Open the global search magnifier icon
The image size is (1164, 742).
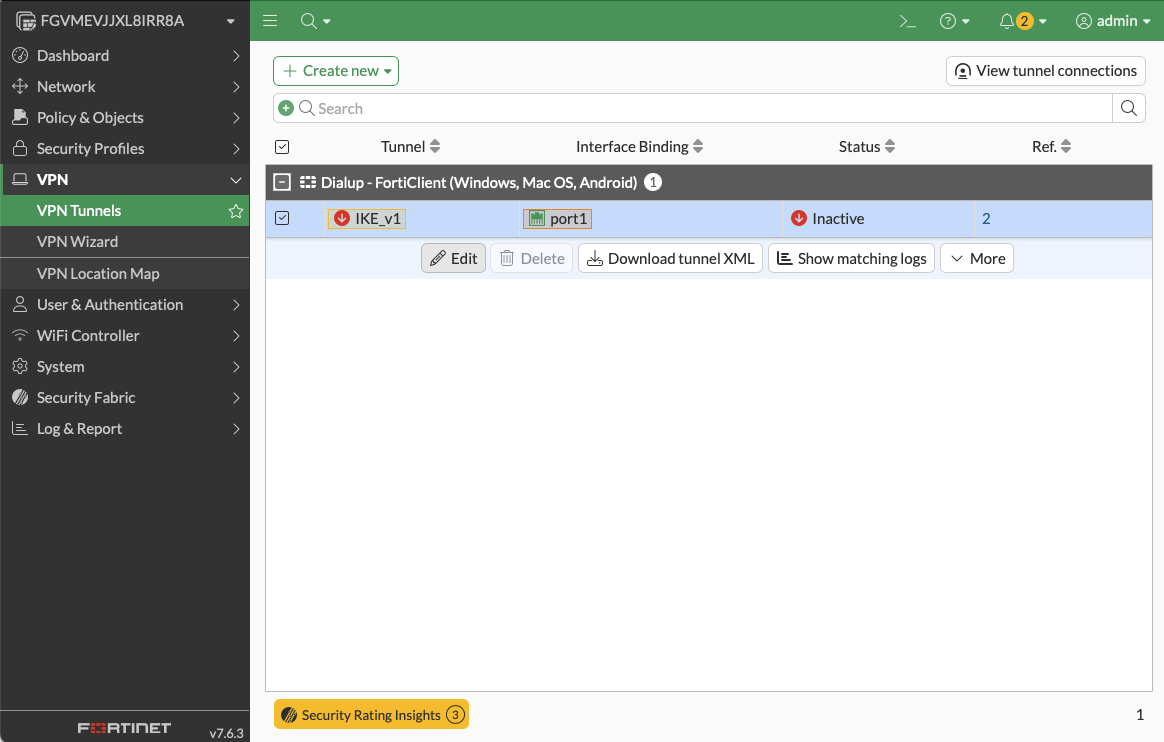(x=309, y=21)
